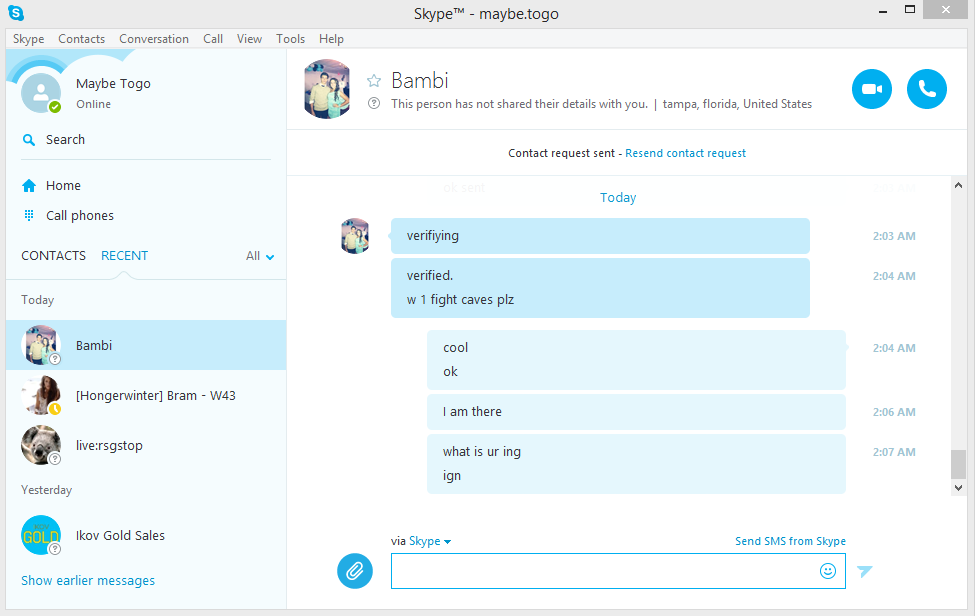Open the Contacts menu

[81, 39]
